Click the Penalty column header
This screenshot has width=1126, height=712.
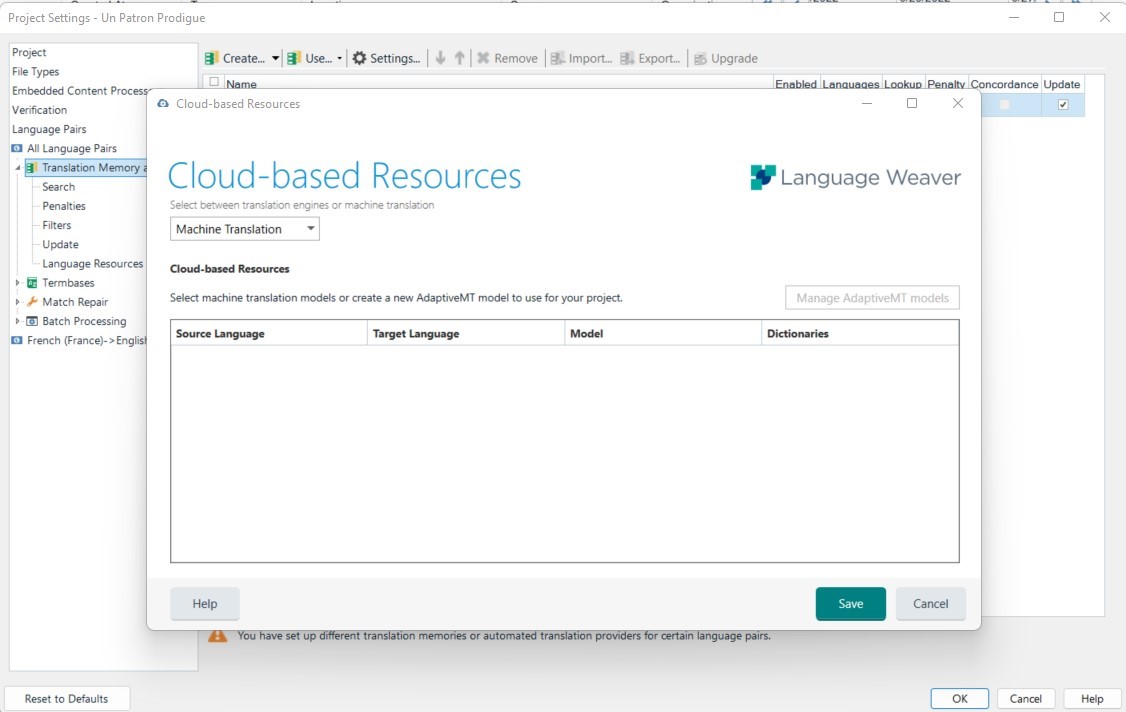coord(946,84)
